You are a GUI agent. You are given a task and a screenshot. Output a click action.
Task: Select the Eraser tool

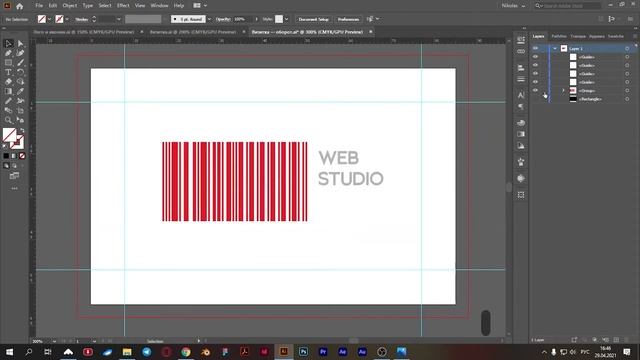[9, 82]
